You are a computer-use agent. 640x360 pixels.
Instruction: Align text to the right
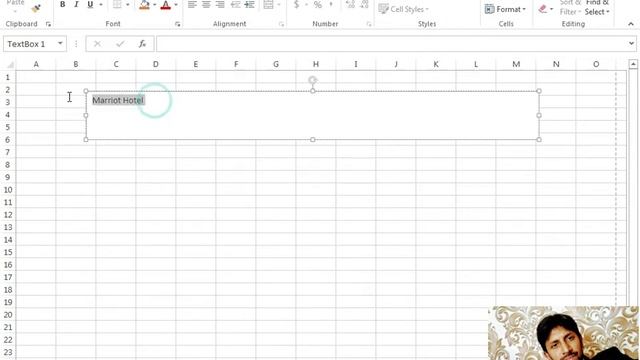220,4
